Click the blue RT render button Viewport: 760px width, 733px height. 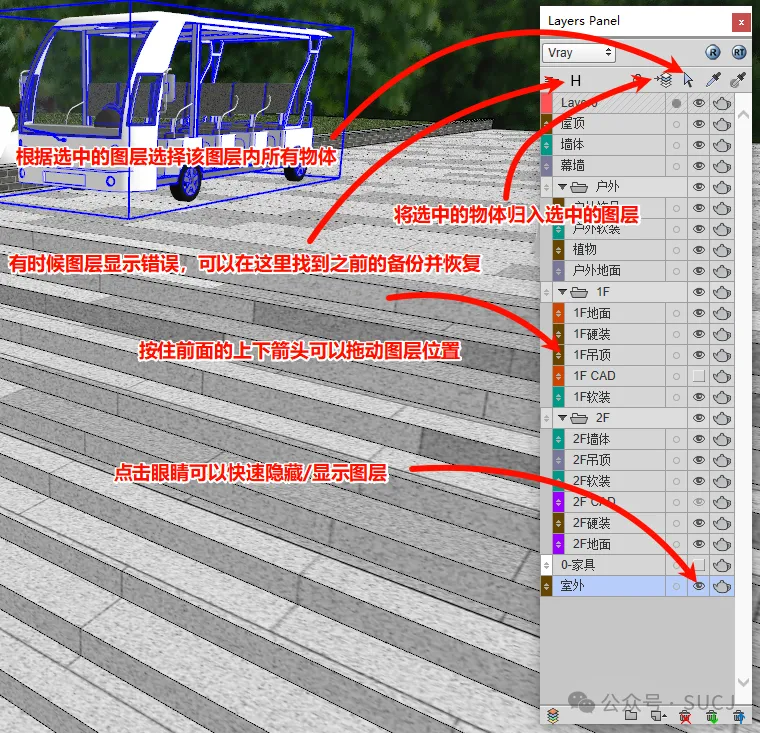click(x=738, y=52)
